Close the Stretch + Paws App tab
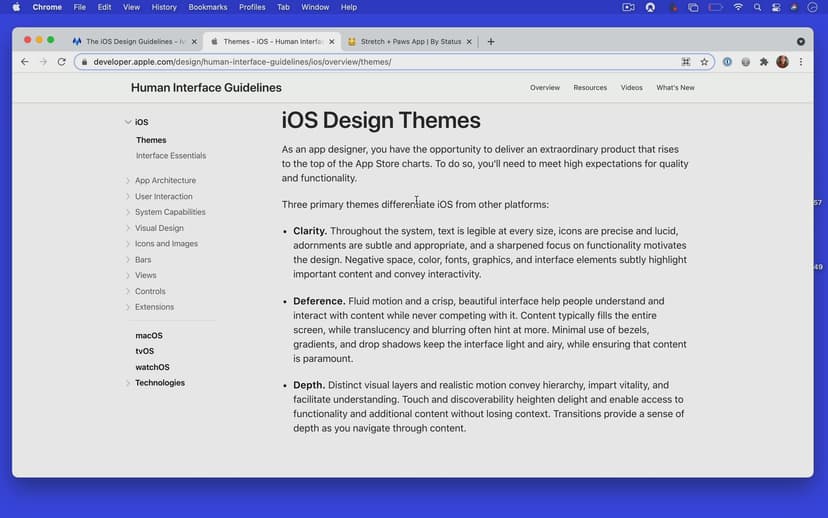The width and height of the screenshot is (828, 518). (471, 42)
